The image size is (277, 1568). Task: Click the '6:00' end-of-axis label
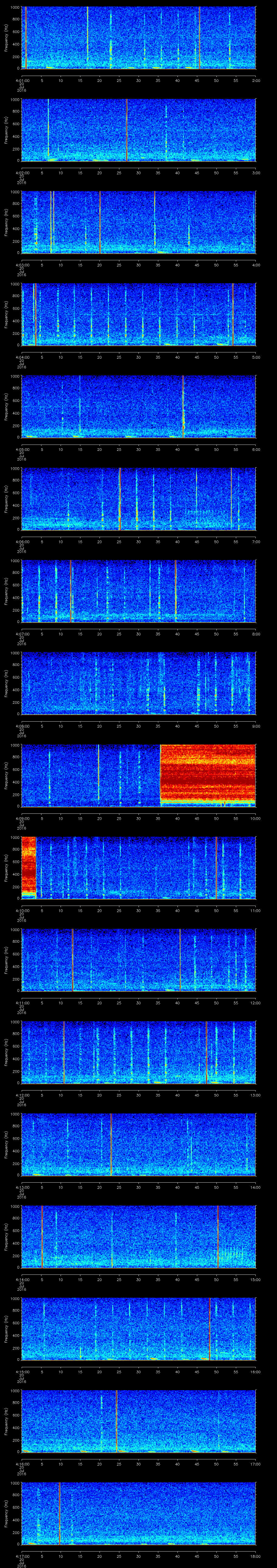[256, 449]
